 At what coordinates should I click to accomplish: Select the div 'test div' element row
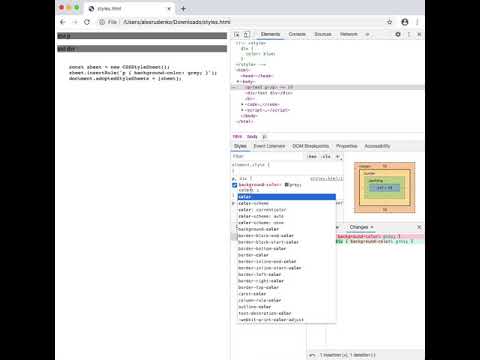[x=328, y=93]
